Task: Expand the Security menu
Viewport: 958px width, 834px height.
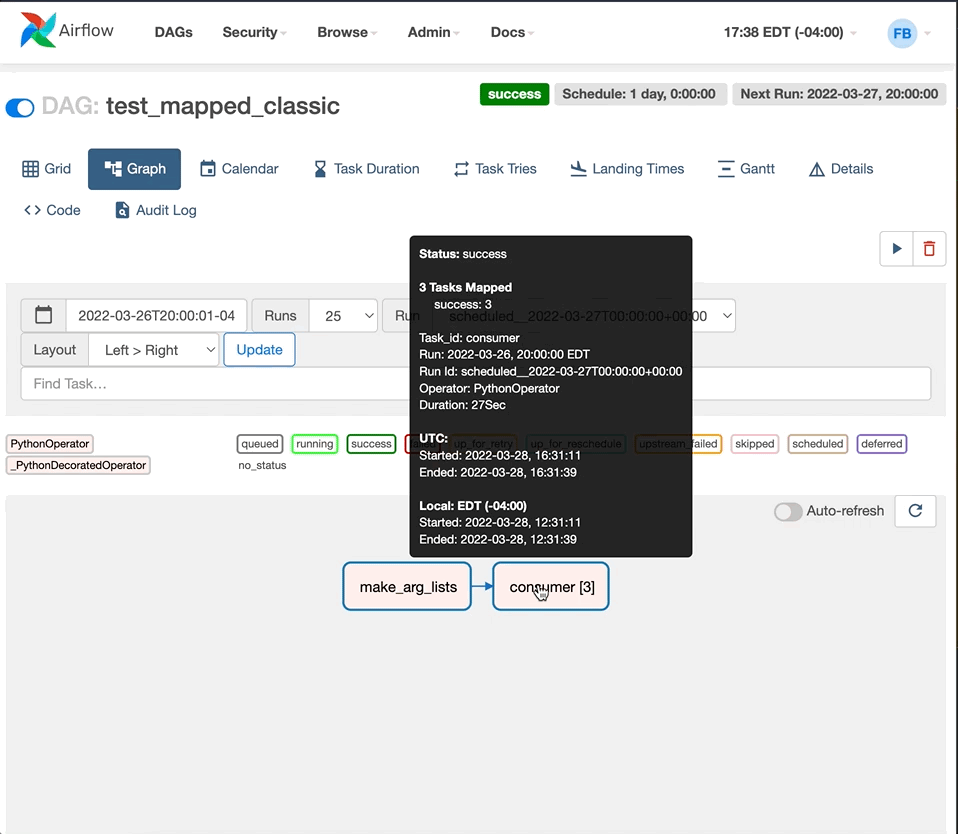Action: (254, 32)
